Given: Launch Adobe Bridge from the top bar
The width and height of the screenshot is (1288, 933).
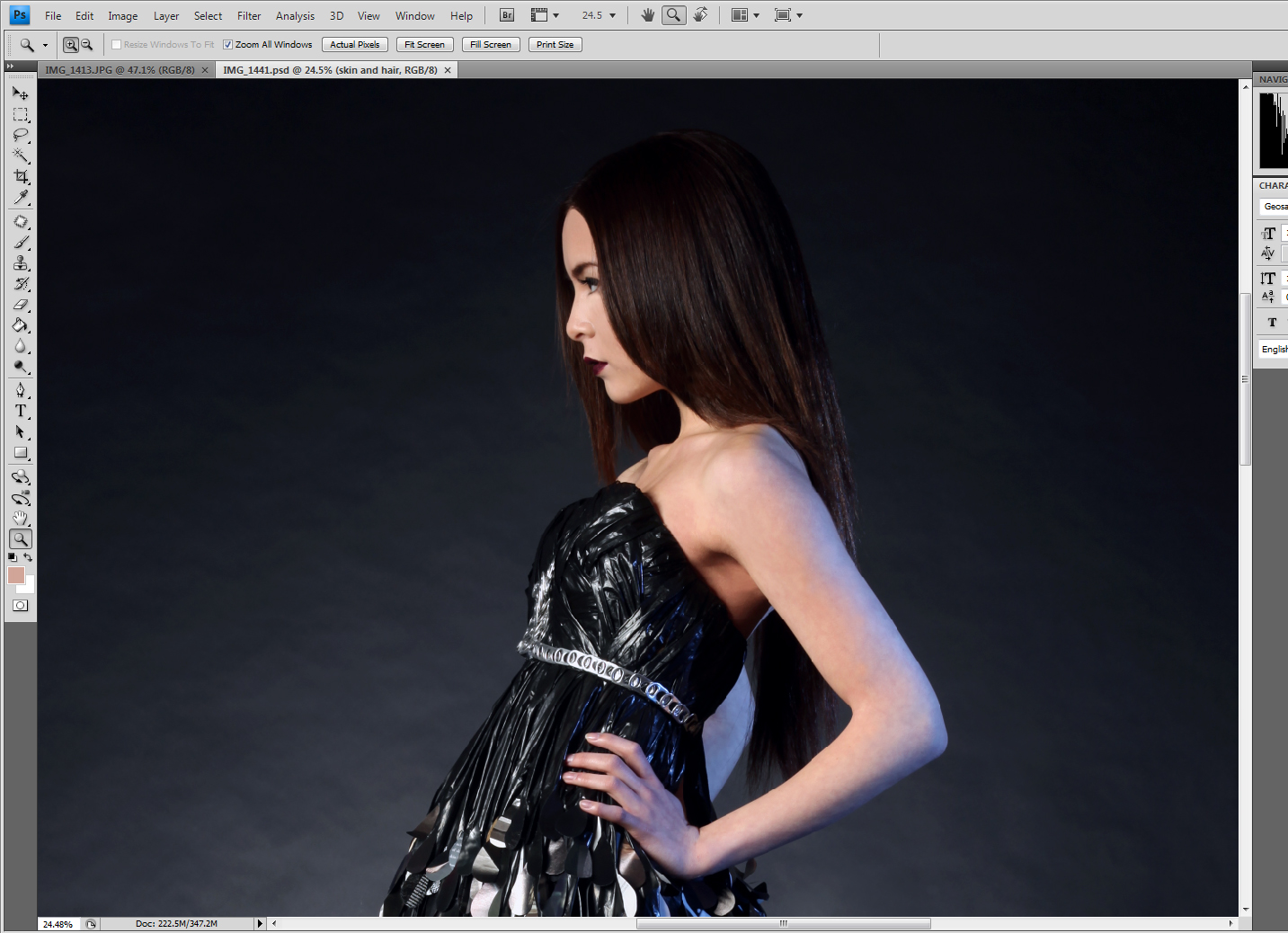Looking at the screenshot, I should (507, 15).
